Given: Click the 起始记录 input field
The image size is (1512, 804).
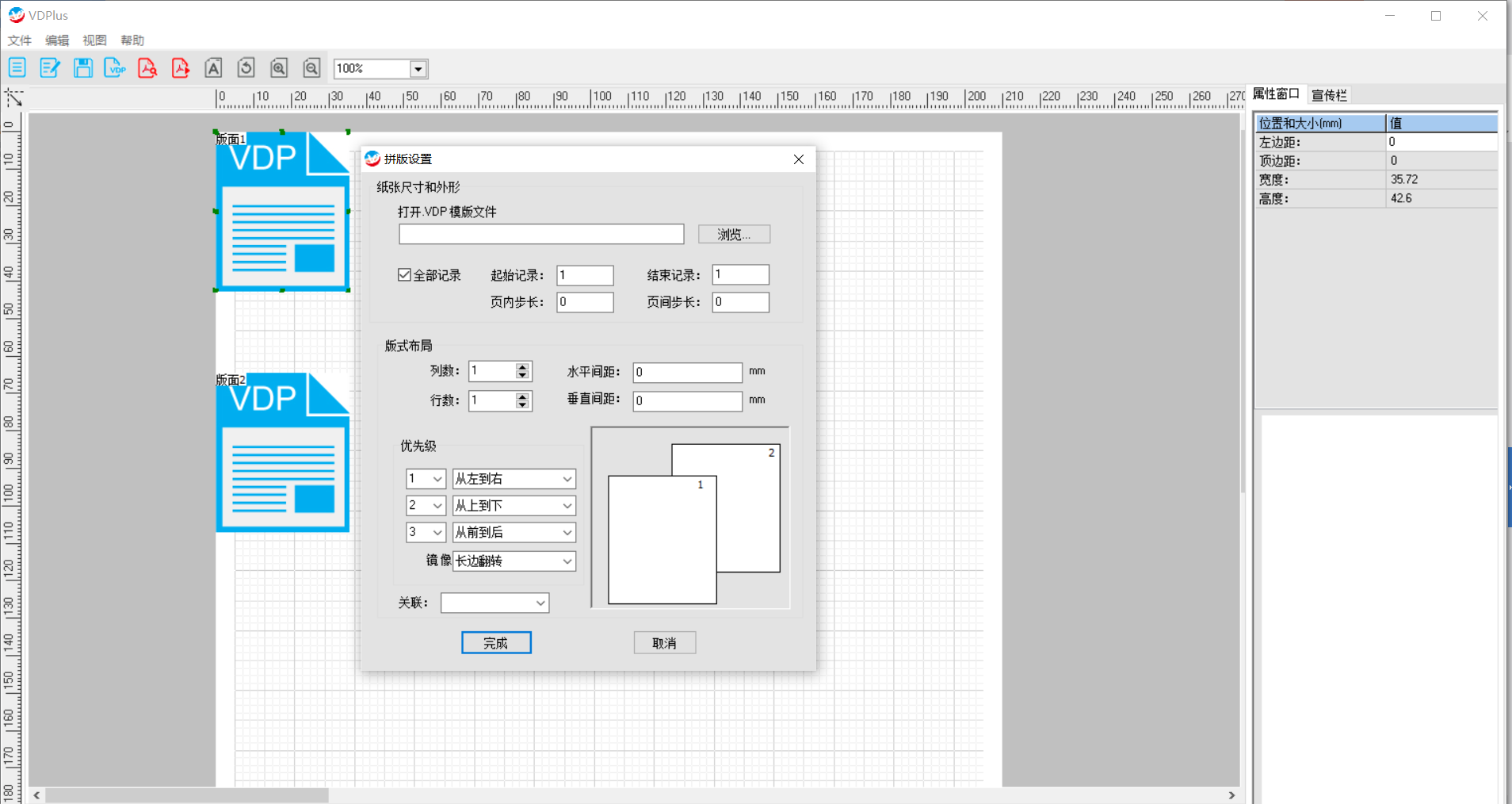Looking at the screenshot, I should click(x=585, y=275).
